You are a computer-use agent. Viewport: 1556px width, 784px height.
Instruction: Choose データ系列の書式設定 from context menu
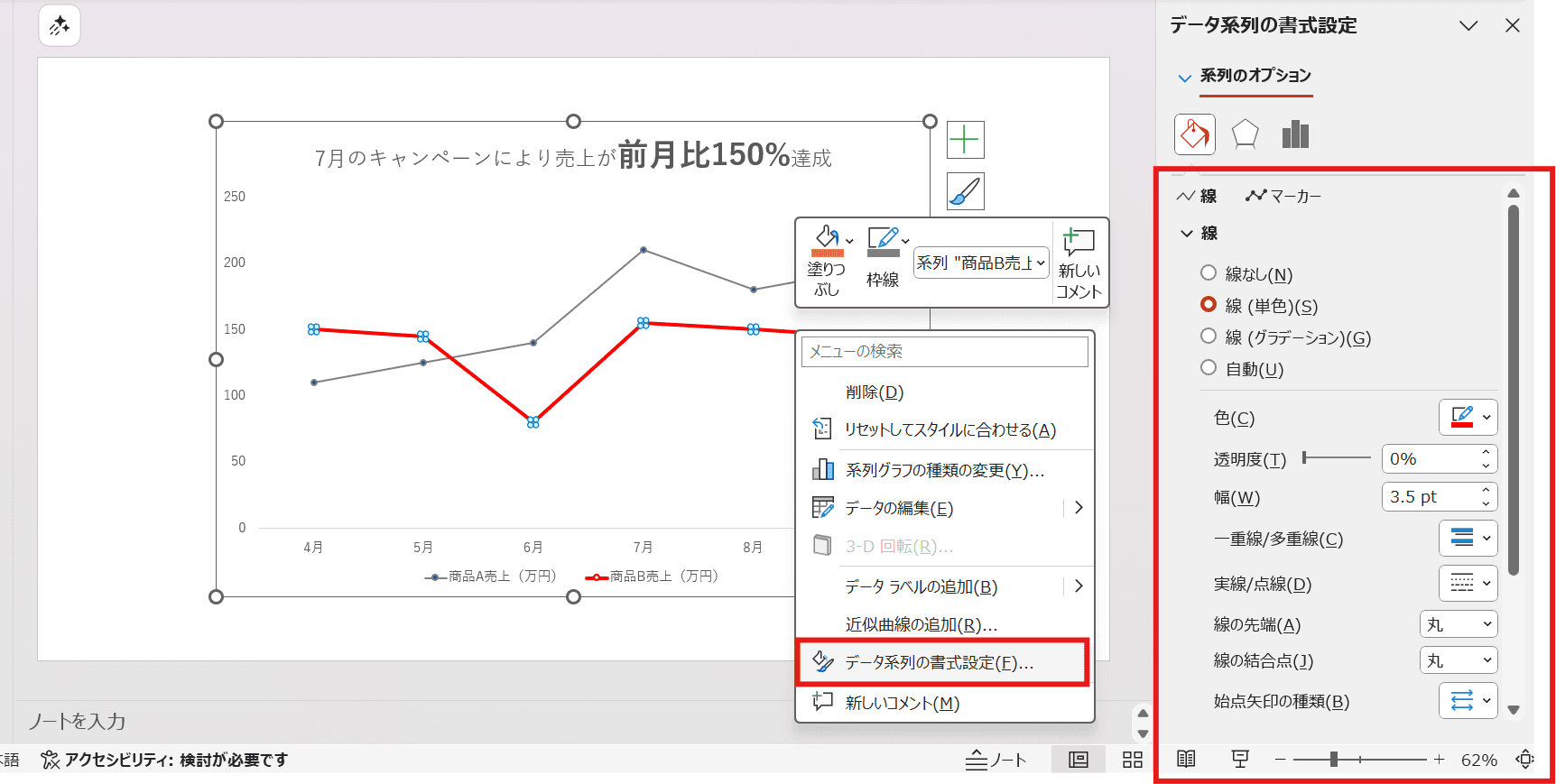(x=940, y=662)
